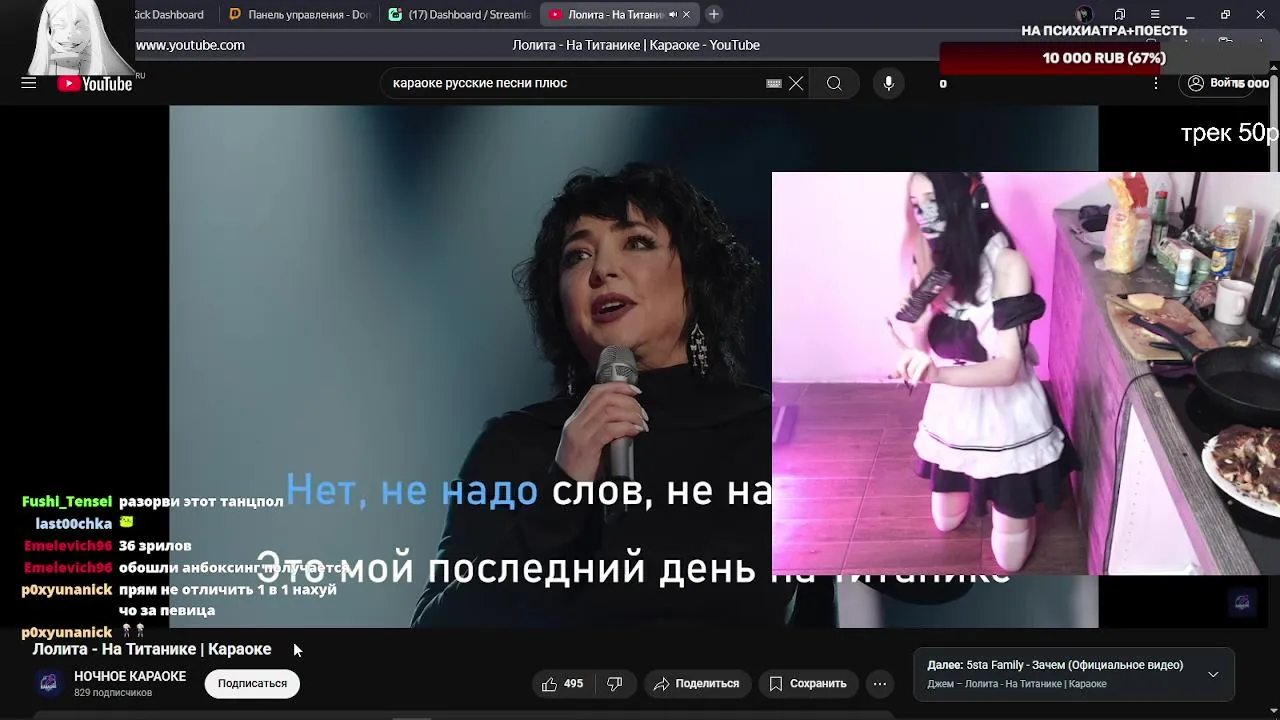Clear the search query with X
The width and height of the screenshot is (1280, 720).
[796, 83]
